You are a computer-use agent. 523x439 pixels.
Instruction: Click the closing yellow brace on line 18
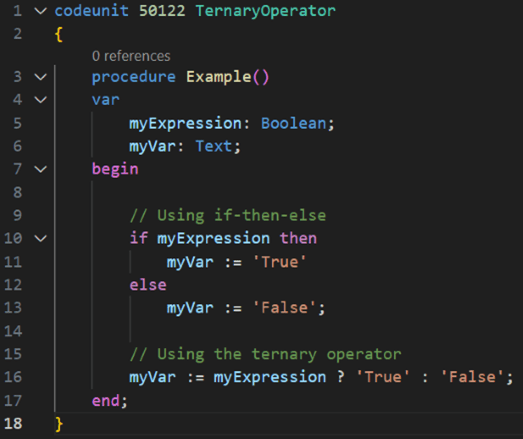coord(59,424)
